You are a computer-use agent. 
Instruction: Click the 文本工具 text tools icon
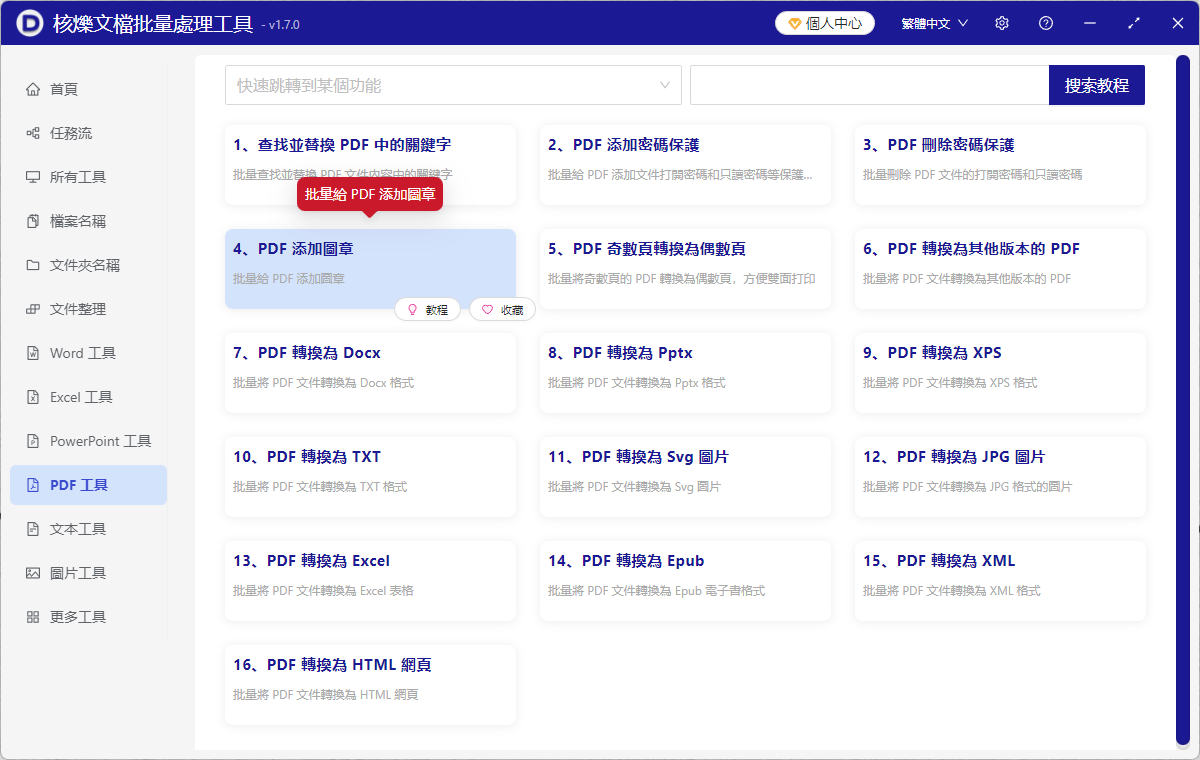[34, 528]
